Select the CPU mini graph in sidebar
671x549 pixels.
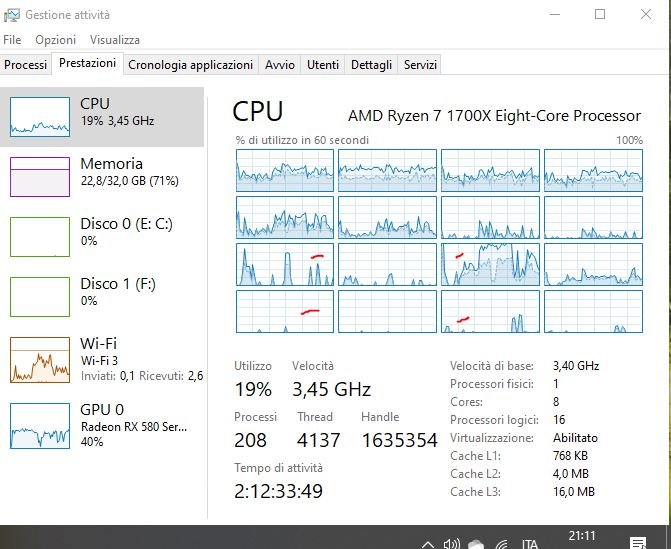pyautogui.click(x=40, y=117)
